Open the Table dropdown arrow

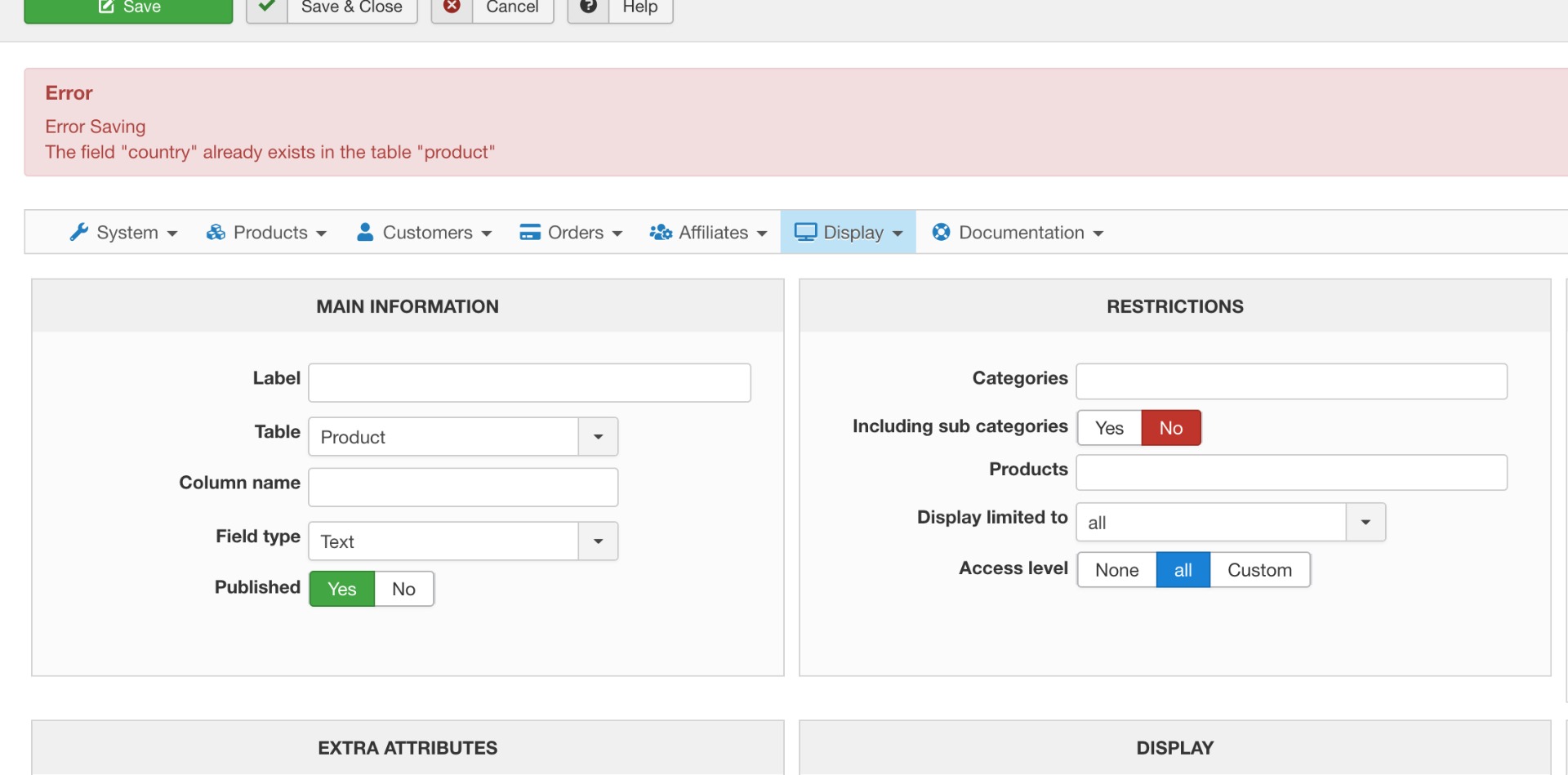point(599,437)
